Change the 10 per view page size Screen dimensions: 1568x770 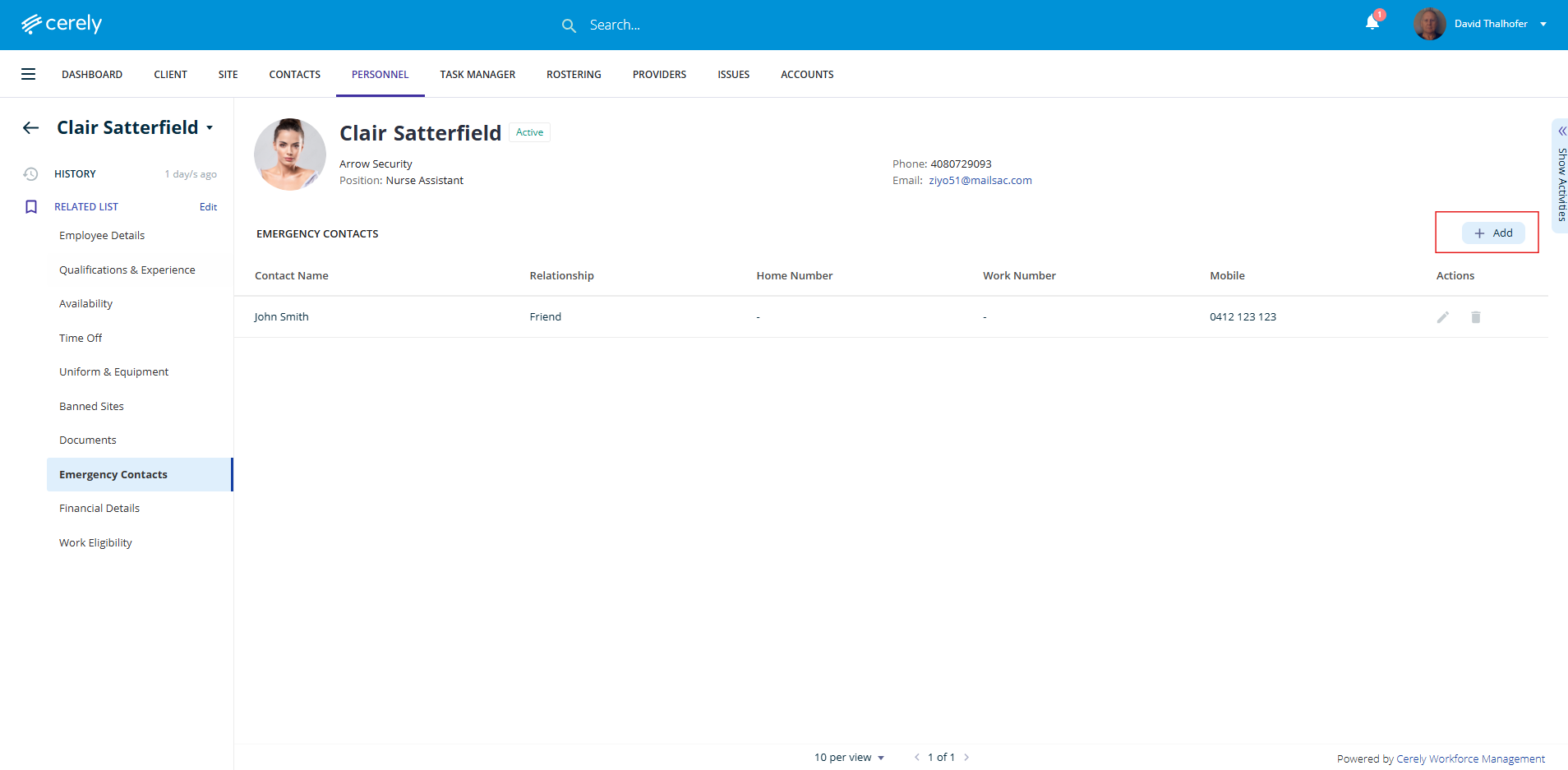coord(849,758)
